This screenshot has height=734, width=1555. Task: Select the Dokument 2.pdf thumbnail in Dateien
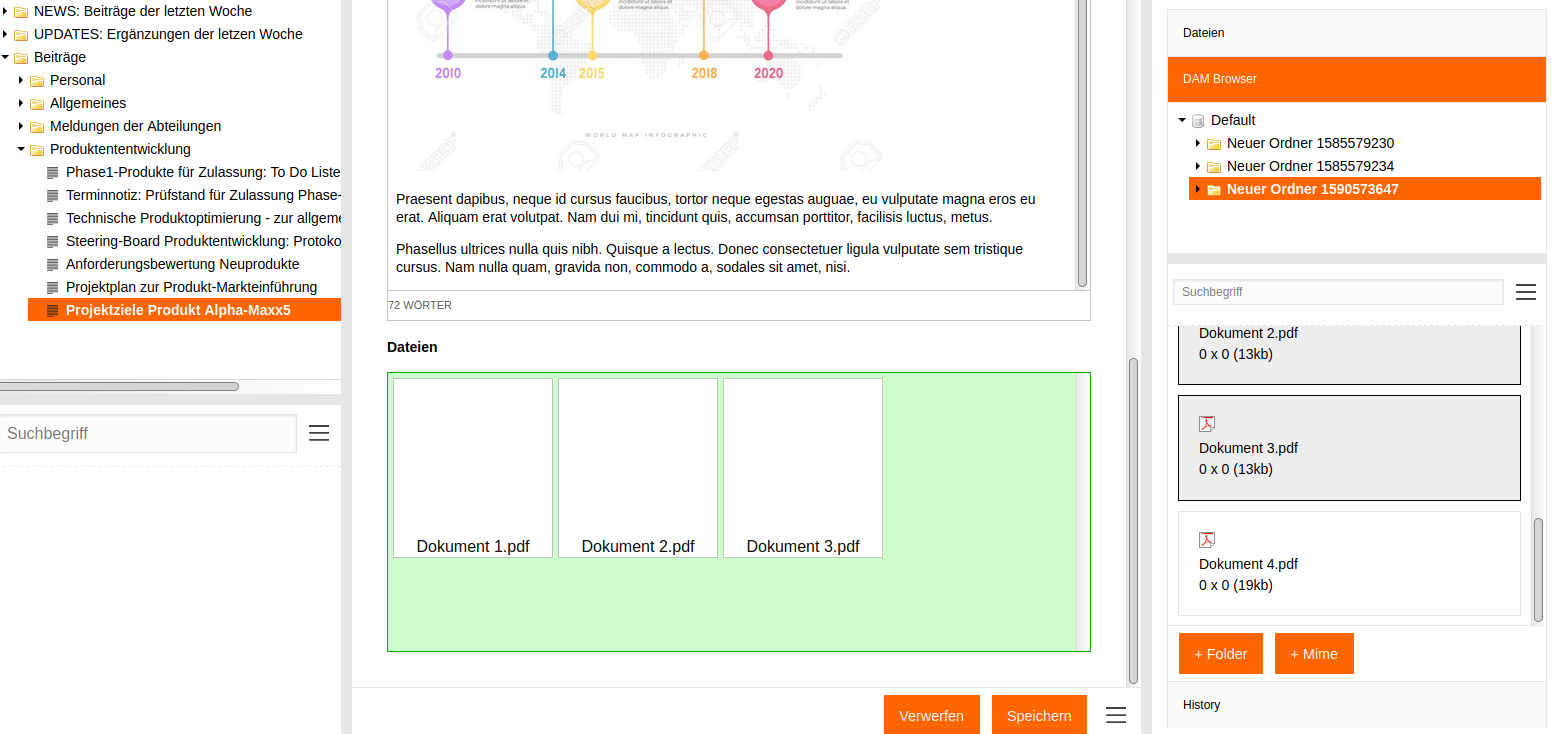pyautogui.click(x=637, y=467)
